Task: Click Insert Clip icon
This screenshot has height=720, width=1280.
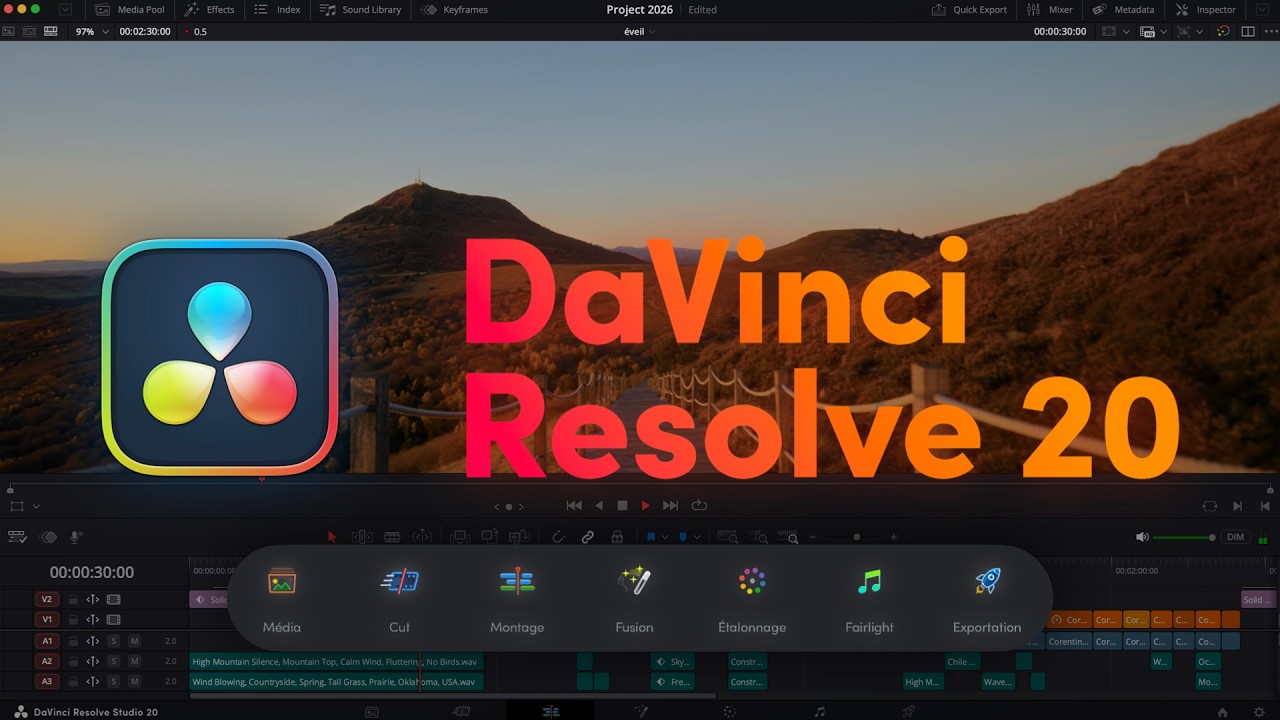Action: [459, 537]
